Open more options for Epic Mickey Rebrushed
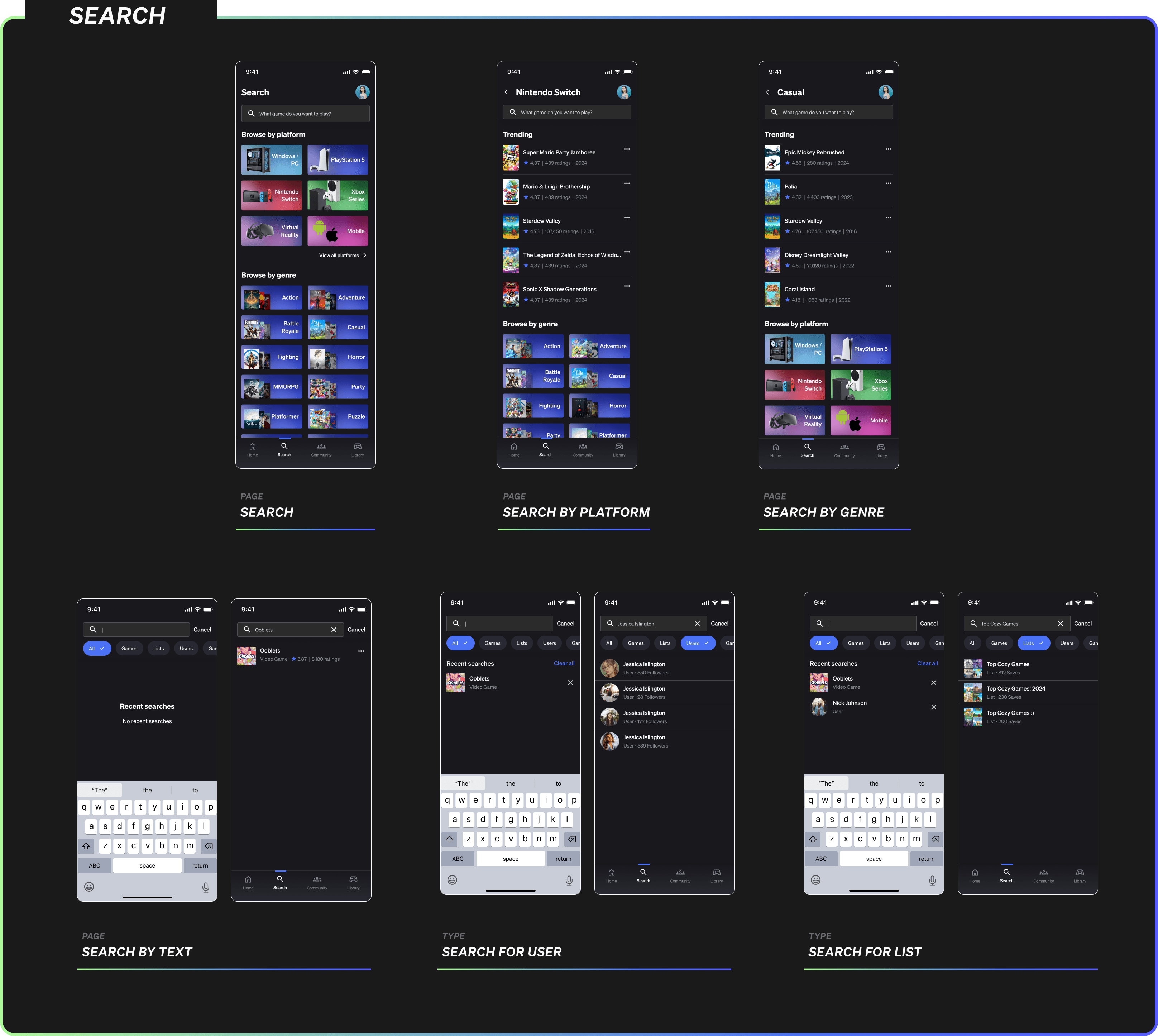 [888, 149]
